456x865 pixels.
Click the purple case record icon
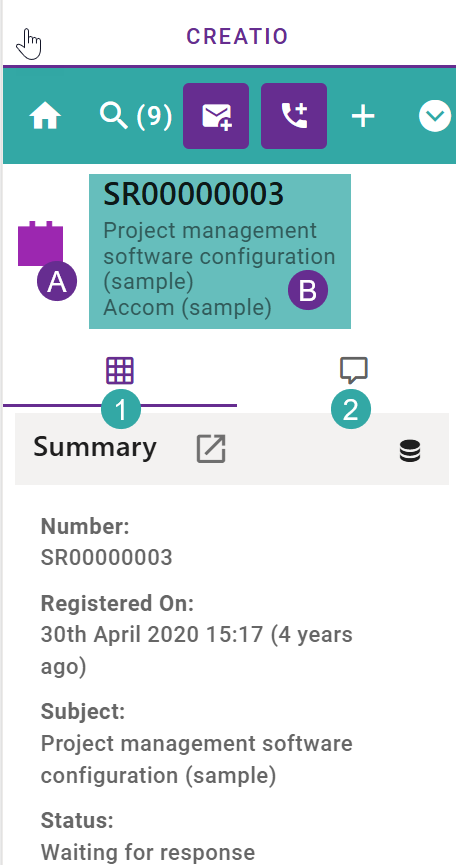tap(40, 244)
